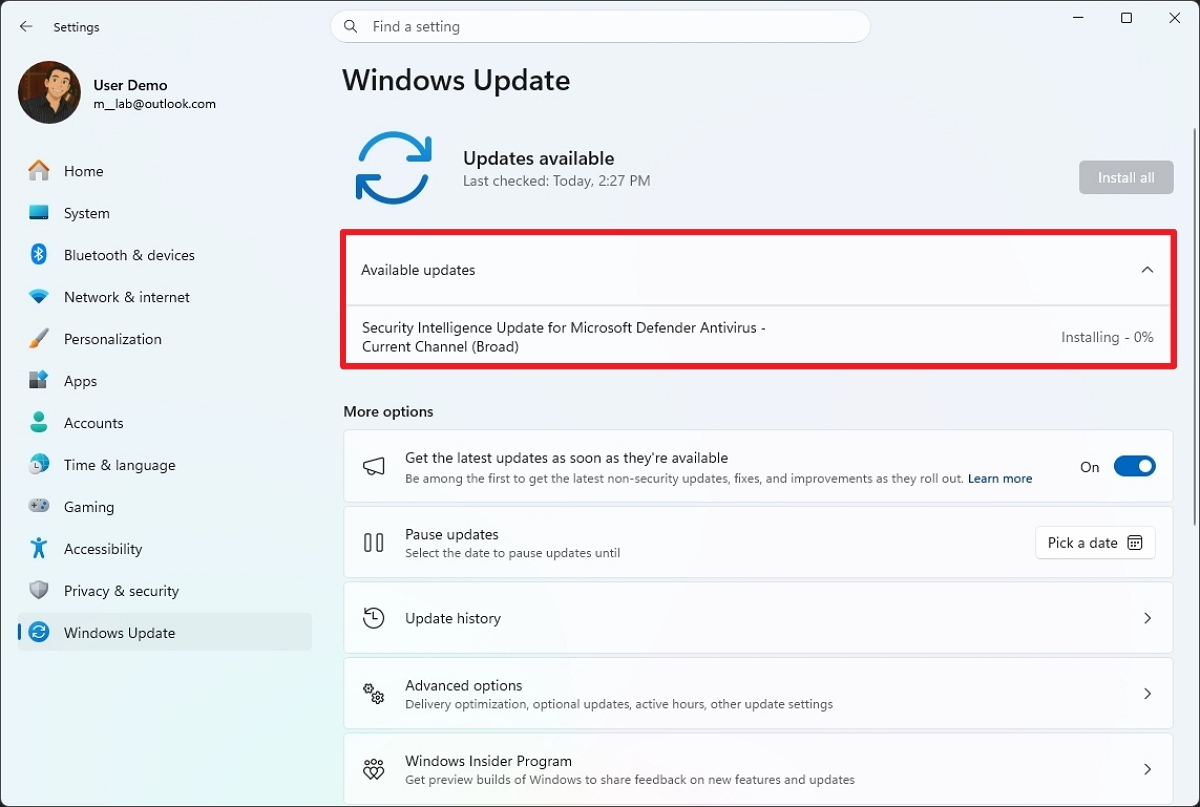Screen dimensions: 1200x807
Task: Open Network & internet page
Action: coord(165,297)
